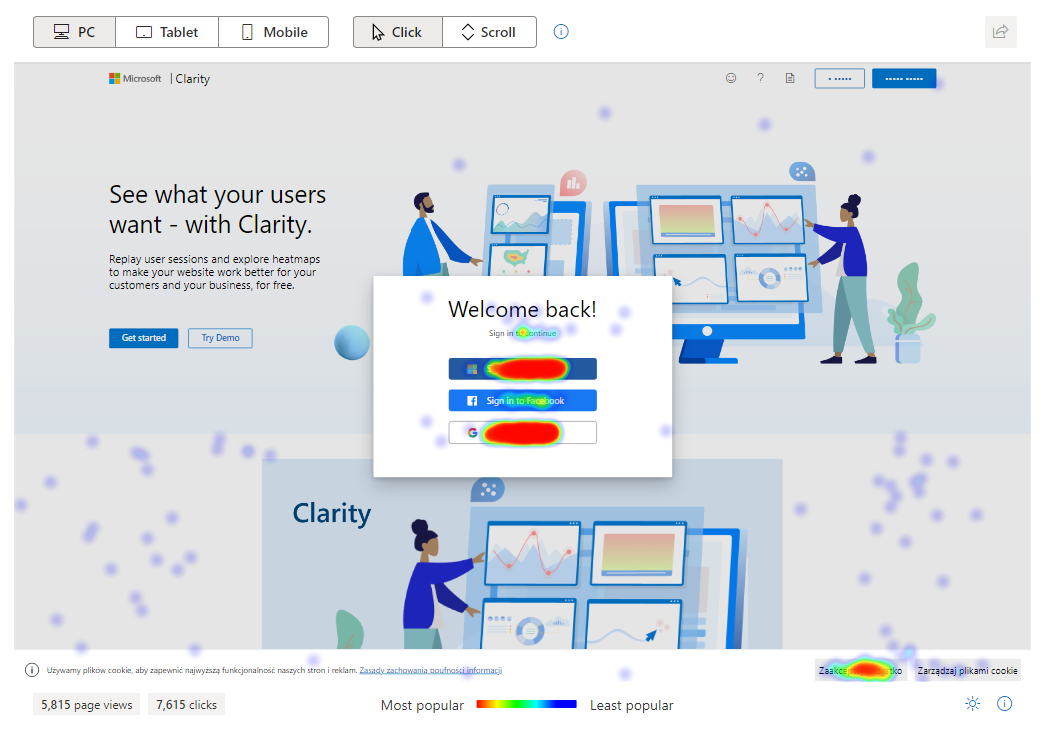This screenshot has width=1048, height=732.
Task: Click the See what your users want heading
Action: 217,209
